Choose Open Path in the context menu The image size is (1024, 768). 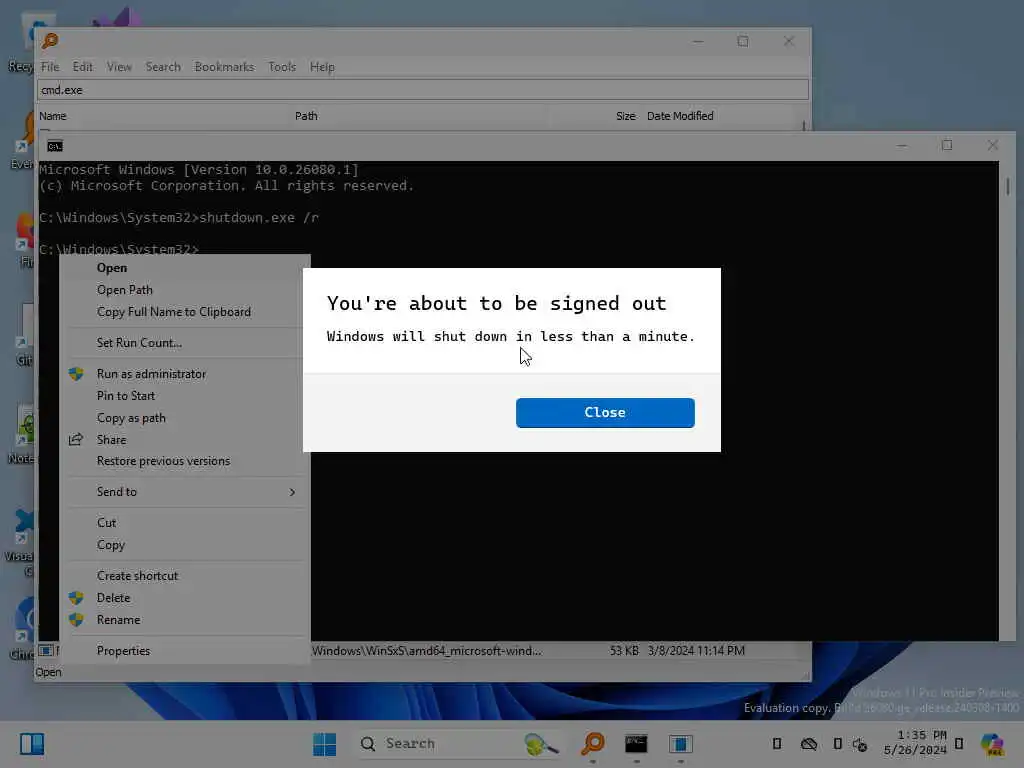tap(124, 290)
